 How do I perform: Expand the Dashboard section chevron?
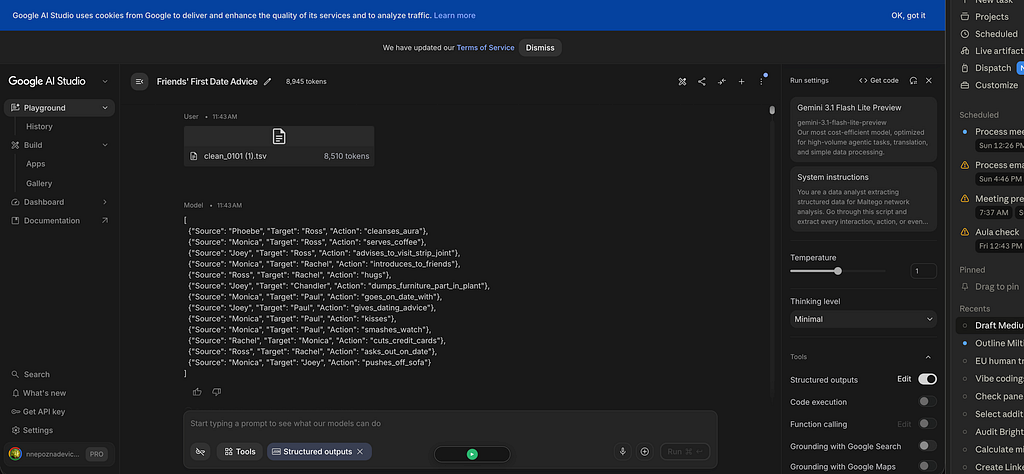(x=104, y=202)
